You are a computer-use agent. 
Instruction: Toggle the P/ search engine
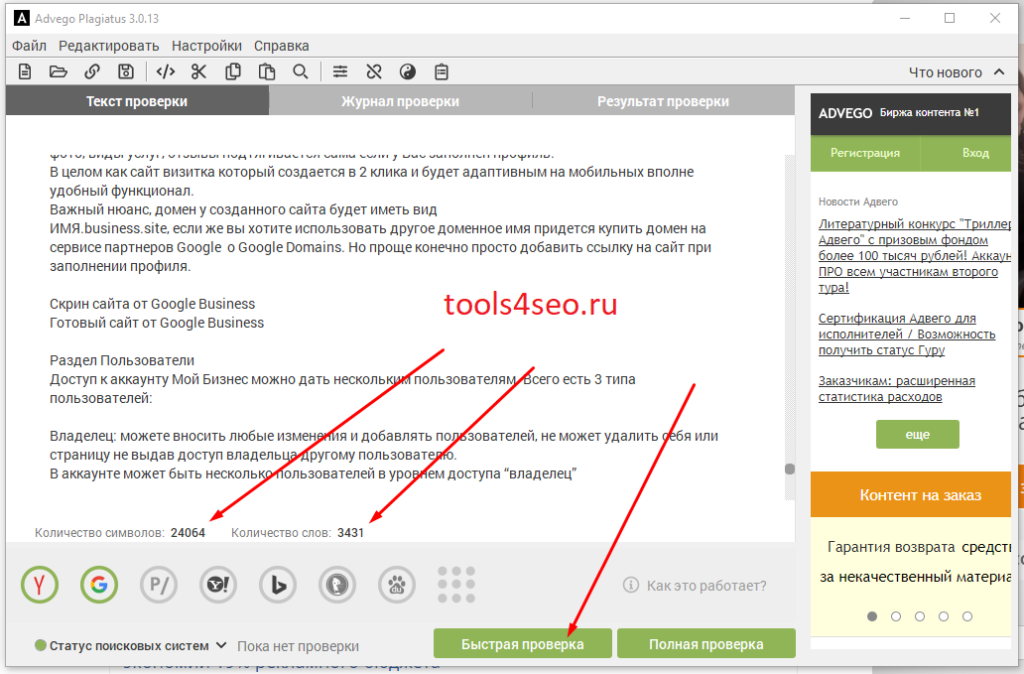[x=159, y=585]
